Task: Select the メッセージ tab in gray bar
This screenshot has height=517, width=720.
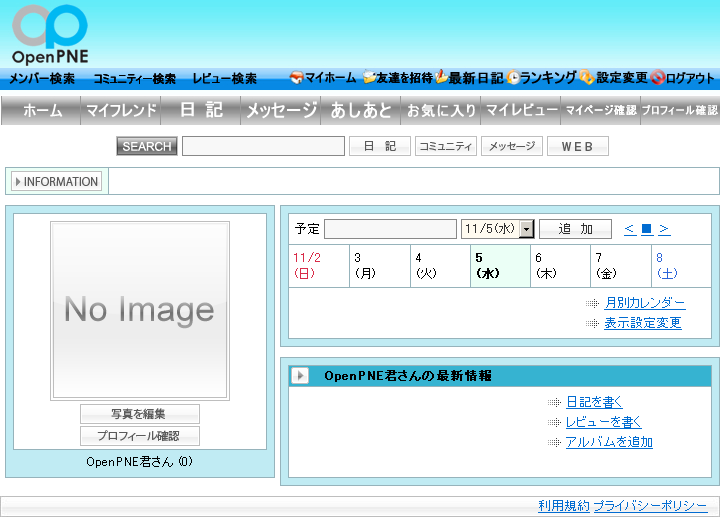Action: click(281, 110)
